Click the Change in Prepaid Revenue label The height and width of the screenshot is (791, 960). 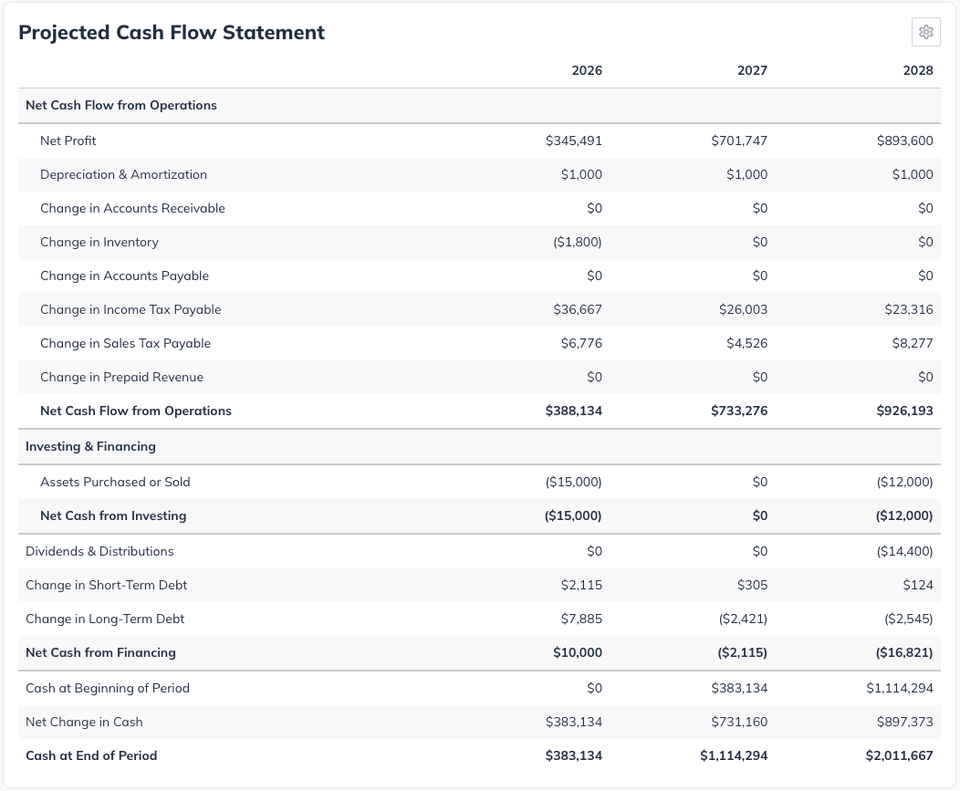click(x=121, y=377)
